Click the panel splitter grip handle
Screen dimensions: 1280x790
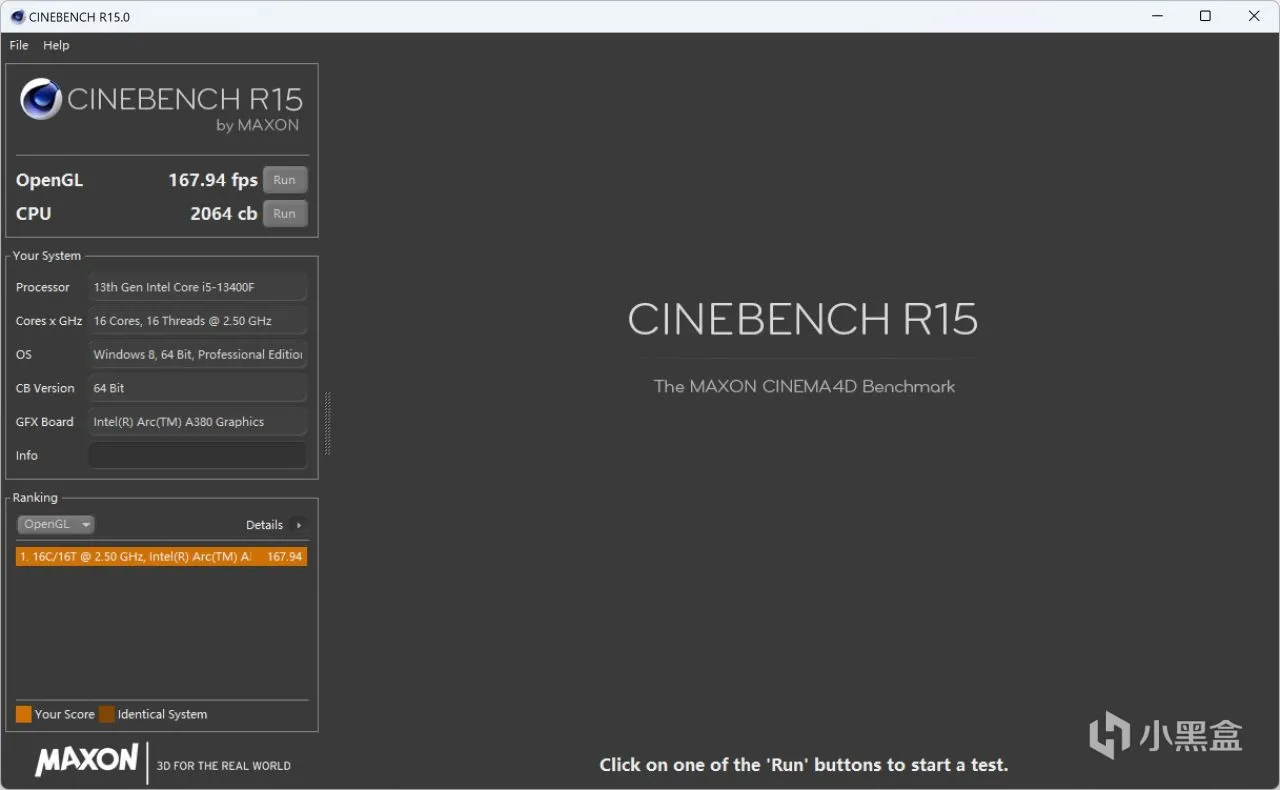327,424
